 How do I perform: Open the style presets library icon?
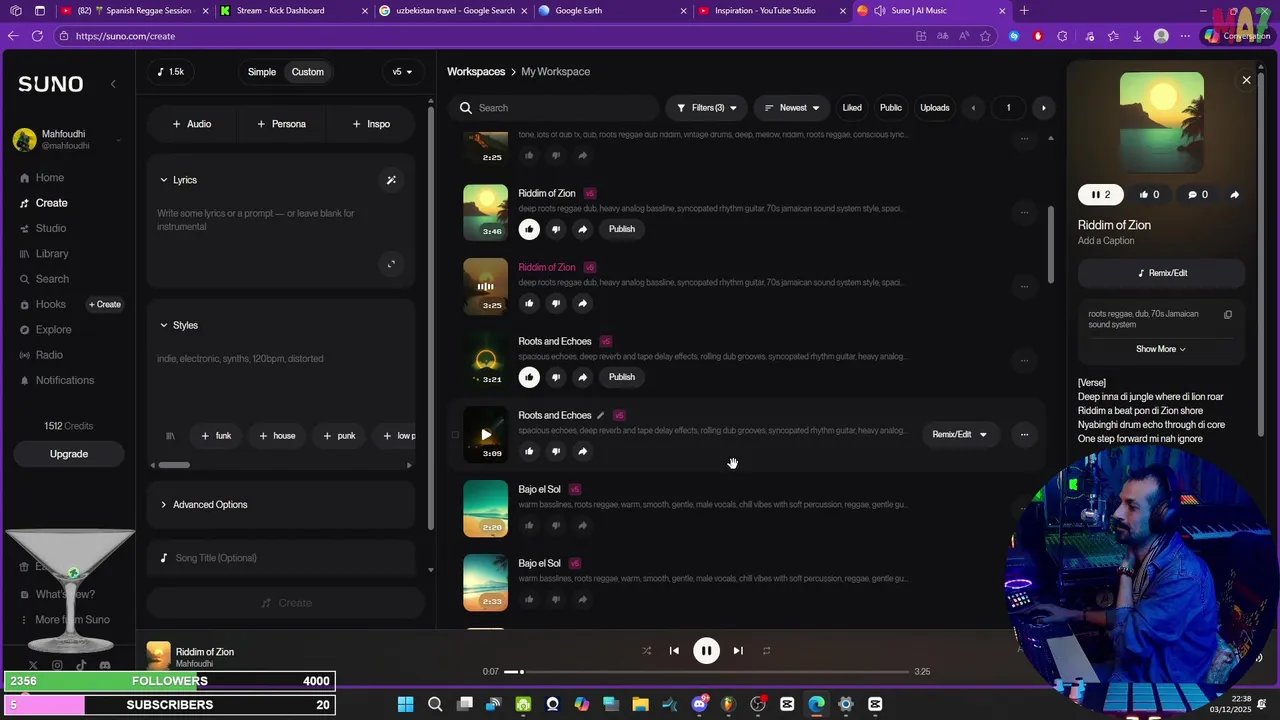tap(170, 436)
